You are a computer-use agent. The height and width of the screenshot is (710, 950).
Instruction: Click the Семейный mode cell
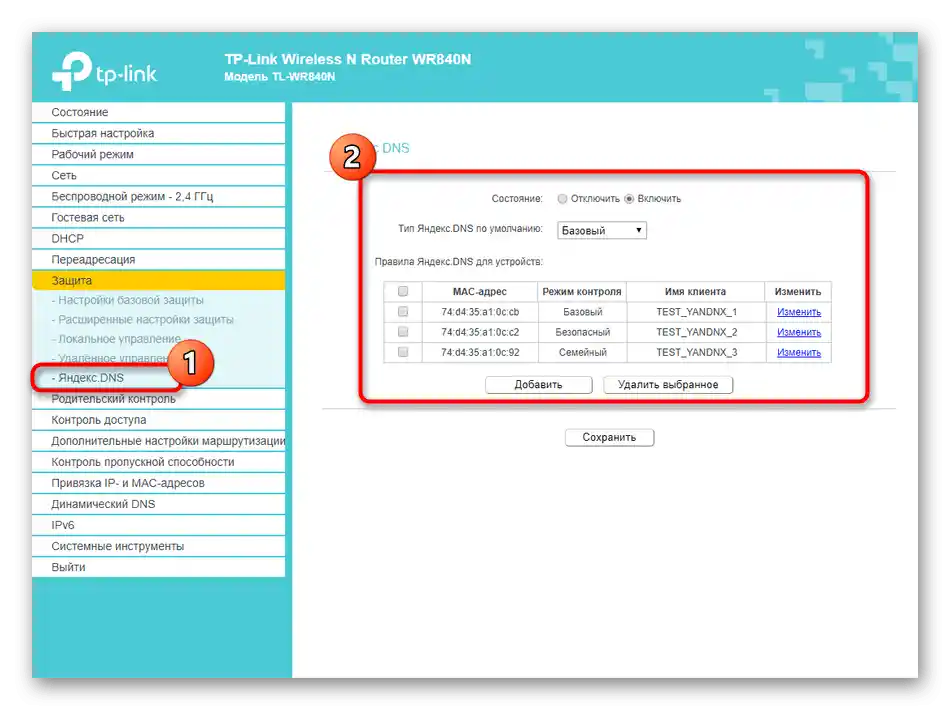pos(582,353)
